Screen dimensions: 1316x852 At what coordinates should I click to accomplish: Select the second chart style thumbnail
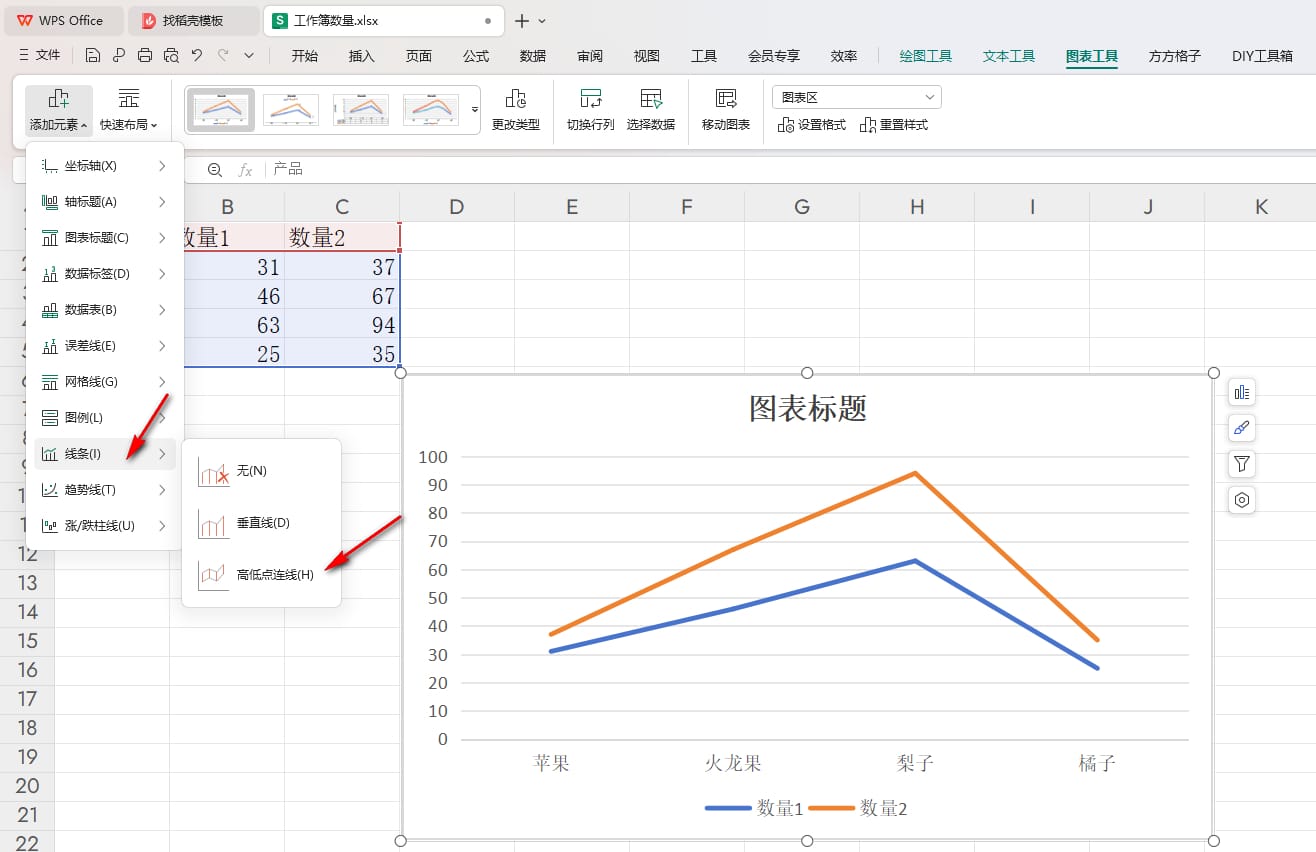(x=291, y=110)
